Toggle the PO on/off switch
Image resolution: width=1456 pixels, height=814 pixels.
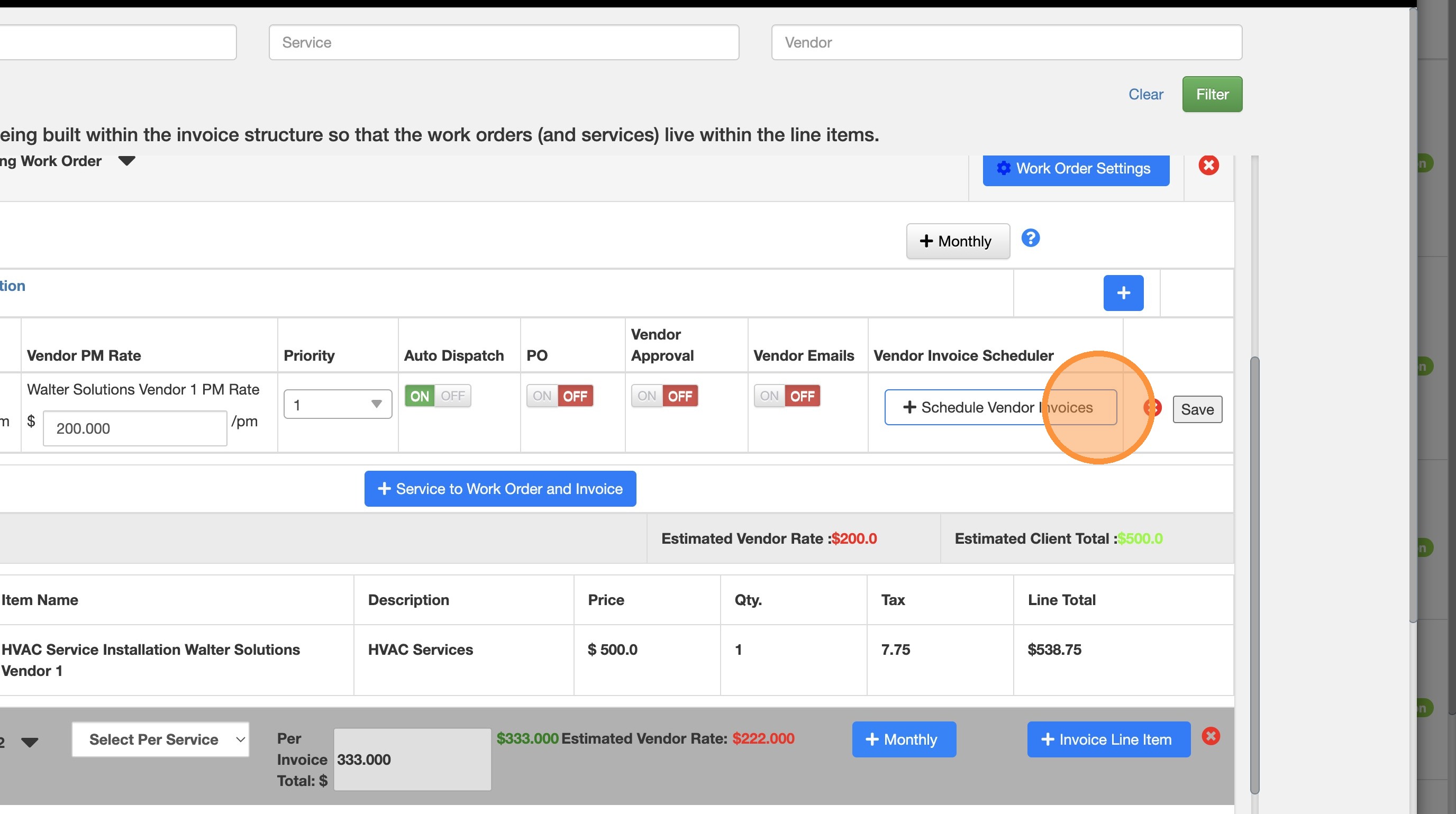tap(559, 396)
